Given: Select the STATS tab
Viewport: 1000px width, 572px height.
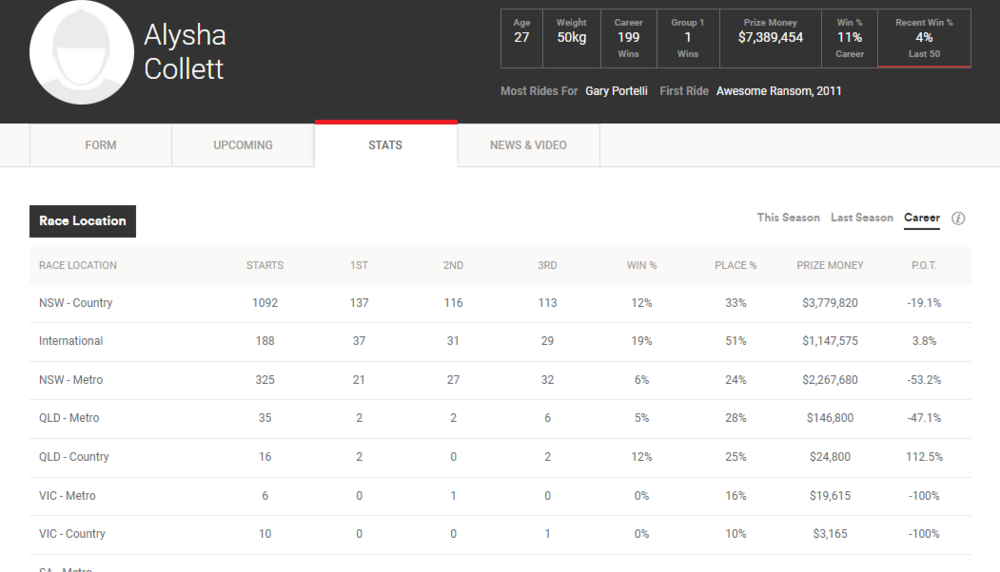Looking at the screenshot, I should (385, 145).
